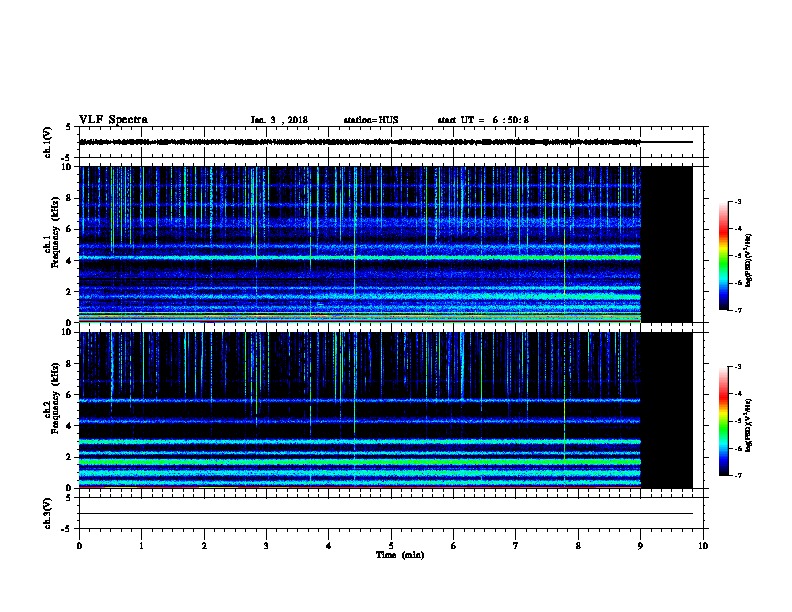Click the ch.2 "Frequency (kHz)" axis label
Screen dimensions: 792x612
(x=55, y=398)
